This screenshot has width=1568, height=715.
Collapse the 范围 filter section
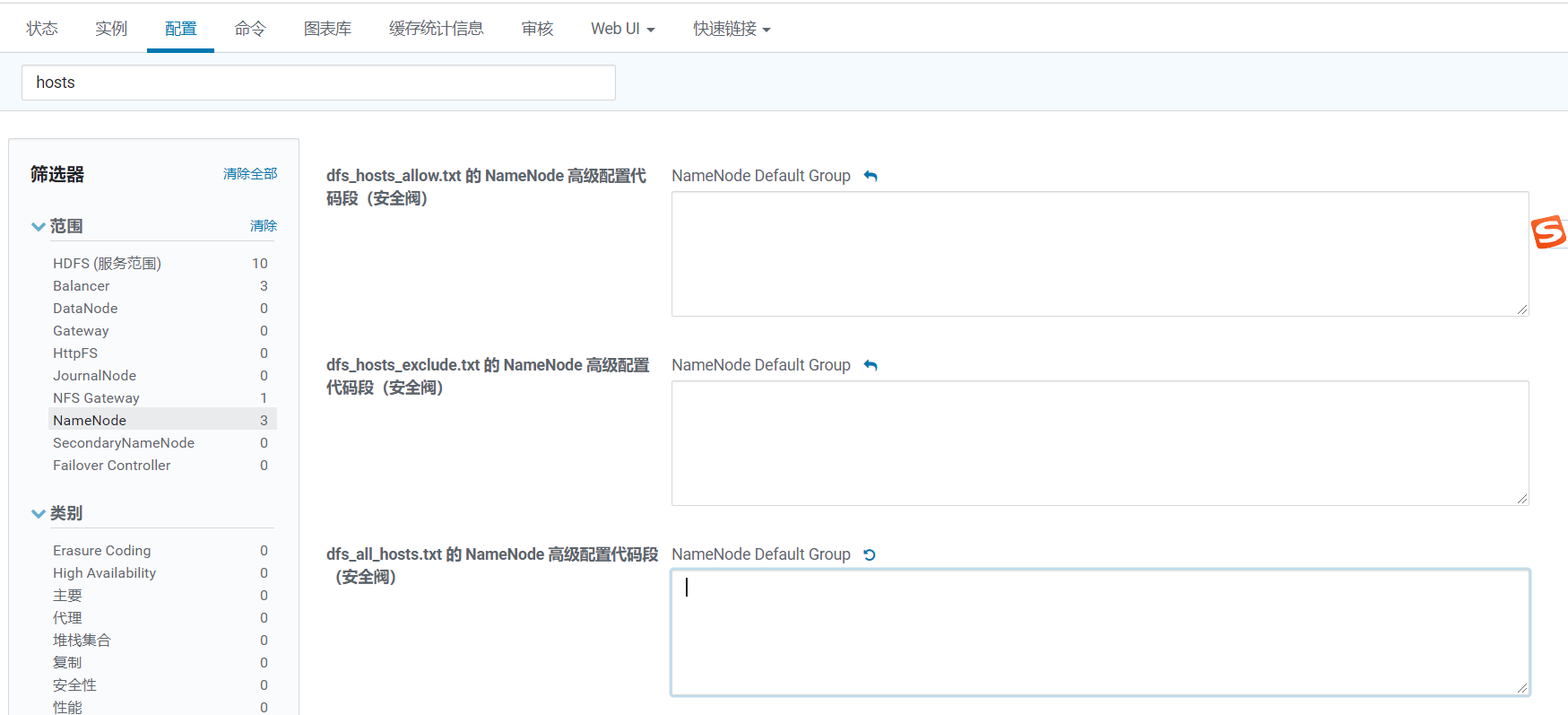[x=39, y=226]
